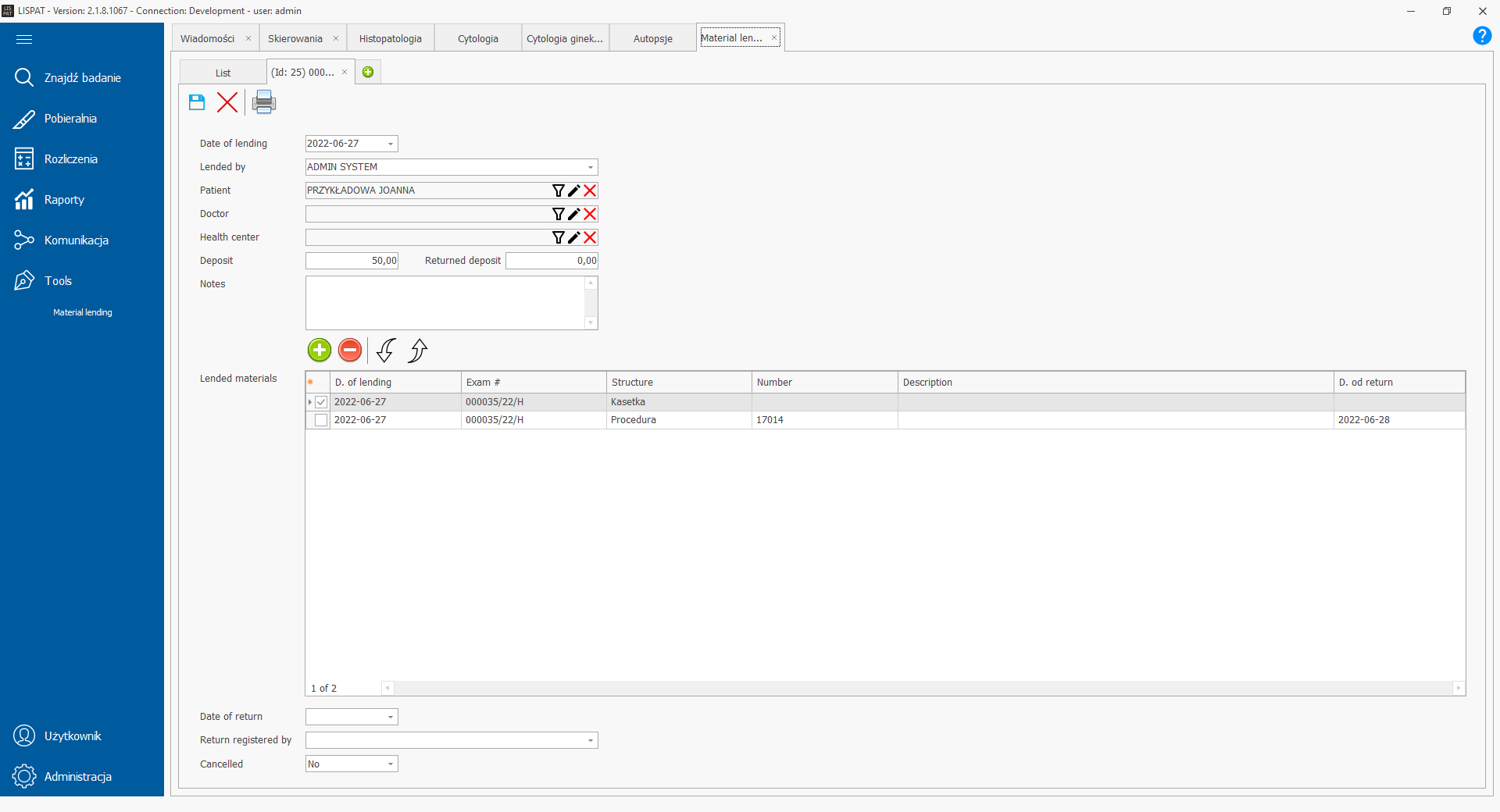Viewport: 1500px width, 812px height.
Task: Click the red X delete icon in toolbar
Action: pos(227,102)
